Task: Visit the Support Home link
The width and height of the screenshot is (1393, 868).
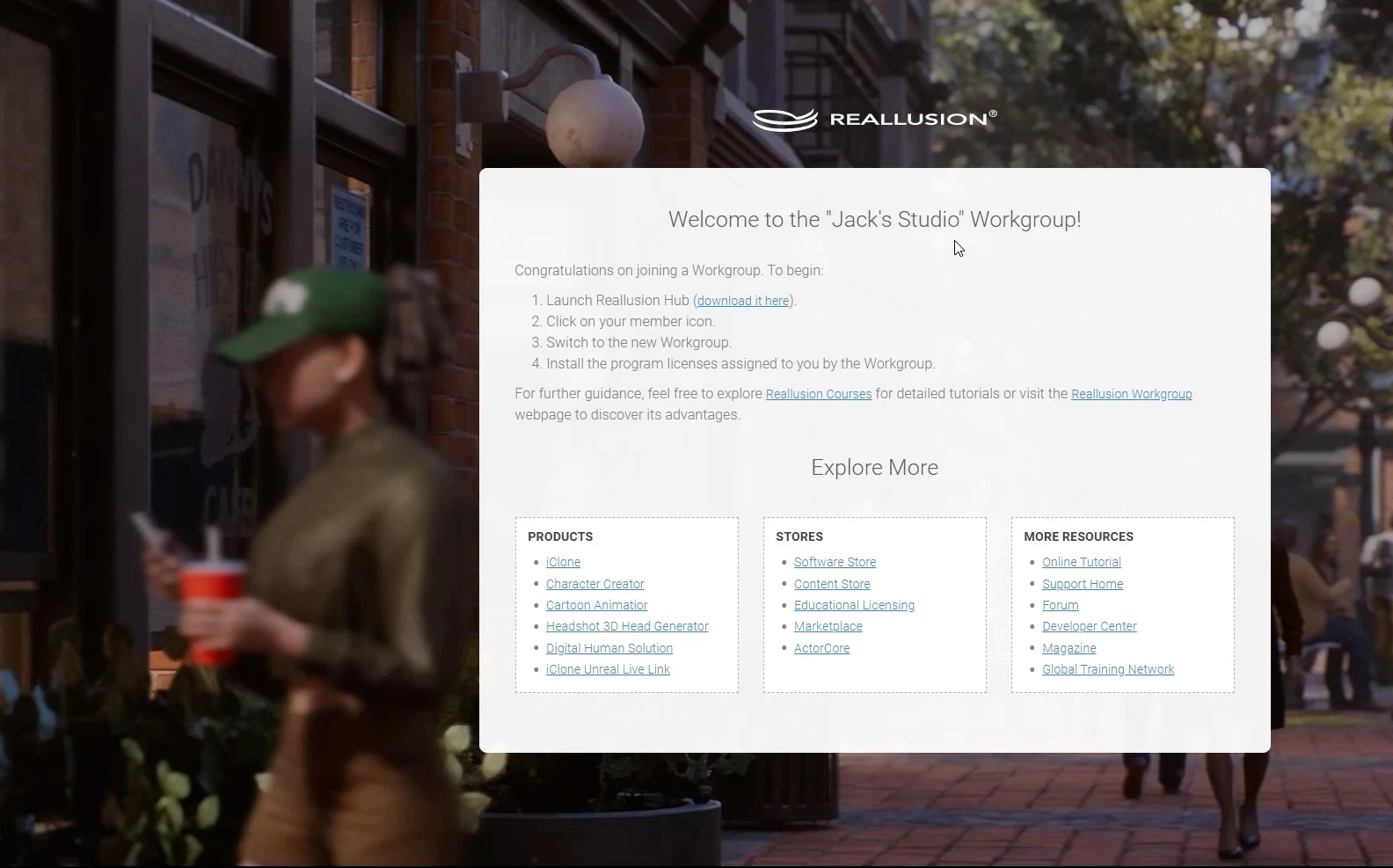Action: [x=1082, y=584]
